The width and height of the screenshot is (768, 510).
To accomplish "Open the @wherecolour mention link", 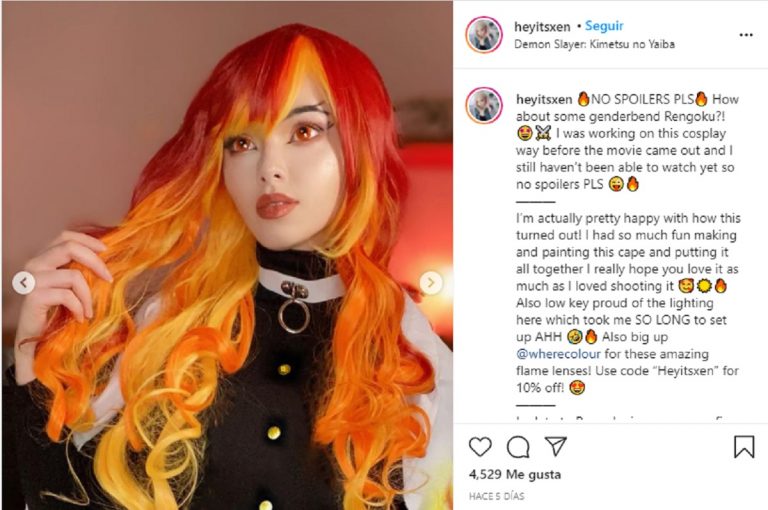I will (558, 354).
